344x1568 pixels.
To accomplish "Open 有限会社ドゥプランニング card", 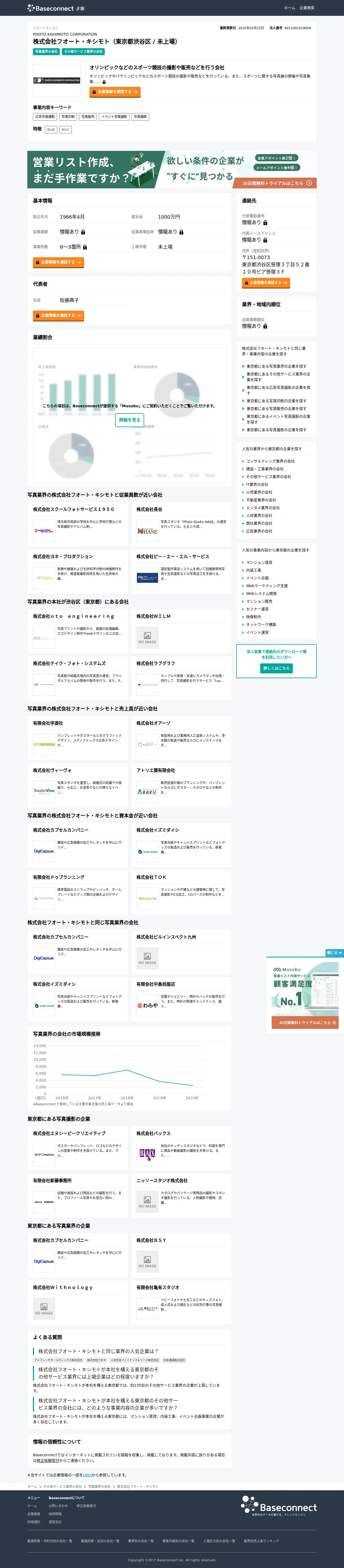I will point(78,892).
